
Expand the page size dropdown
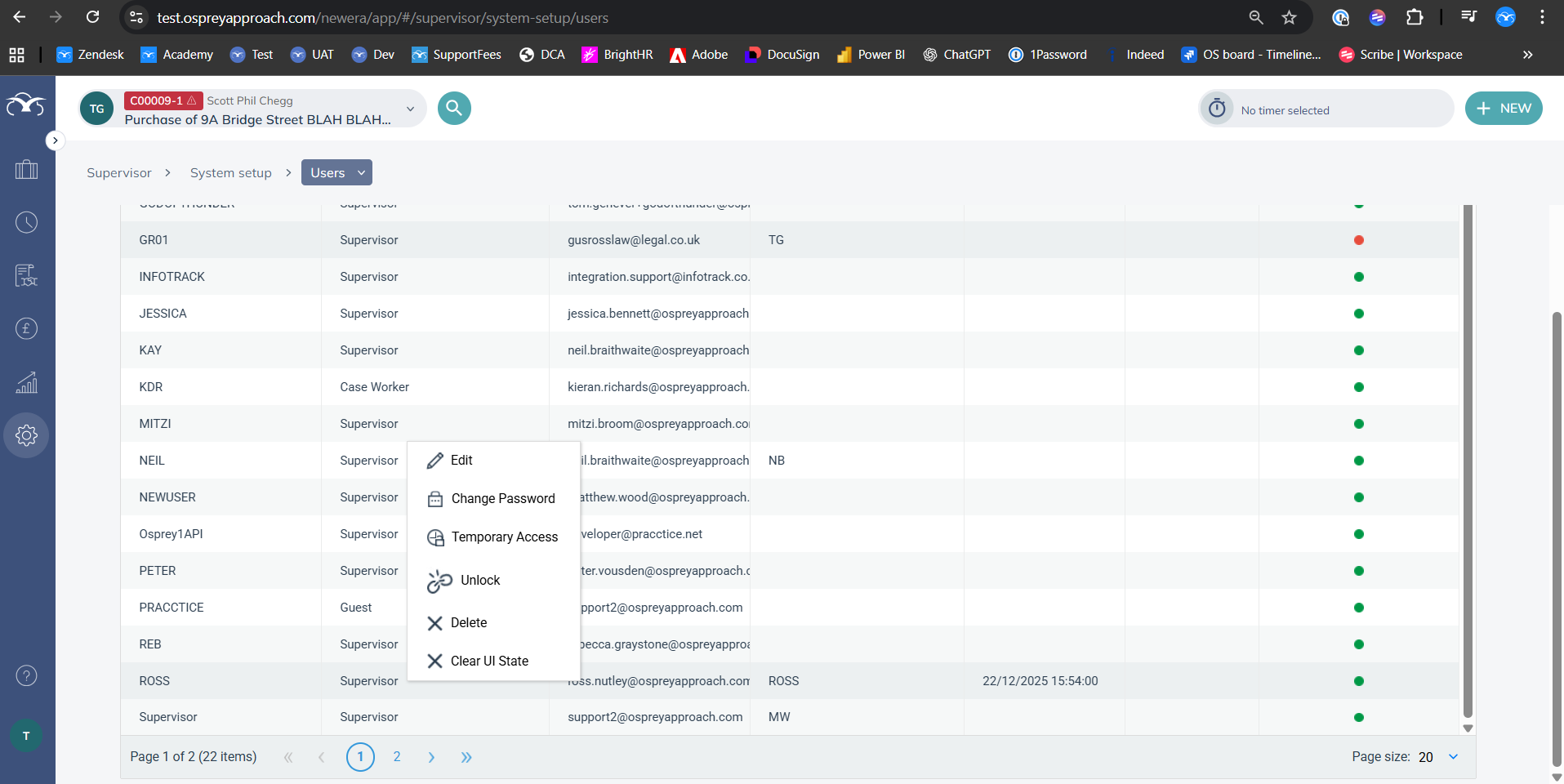tap(1453, 757)
